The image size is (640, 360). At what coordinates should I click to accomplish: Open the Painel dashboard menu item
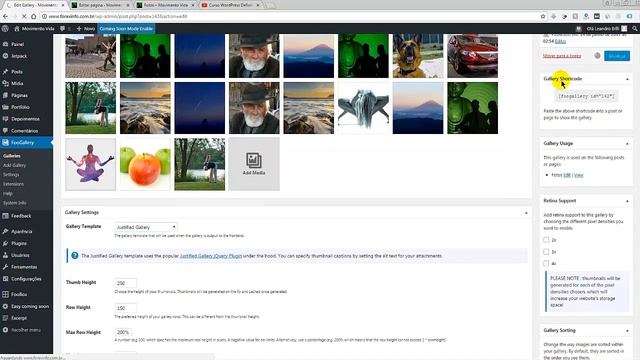point(17,44)
